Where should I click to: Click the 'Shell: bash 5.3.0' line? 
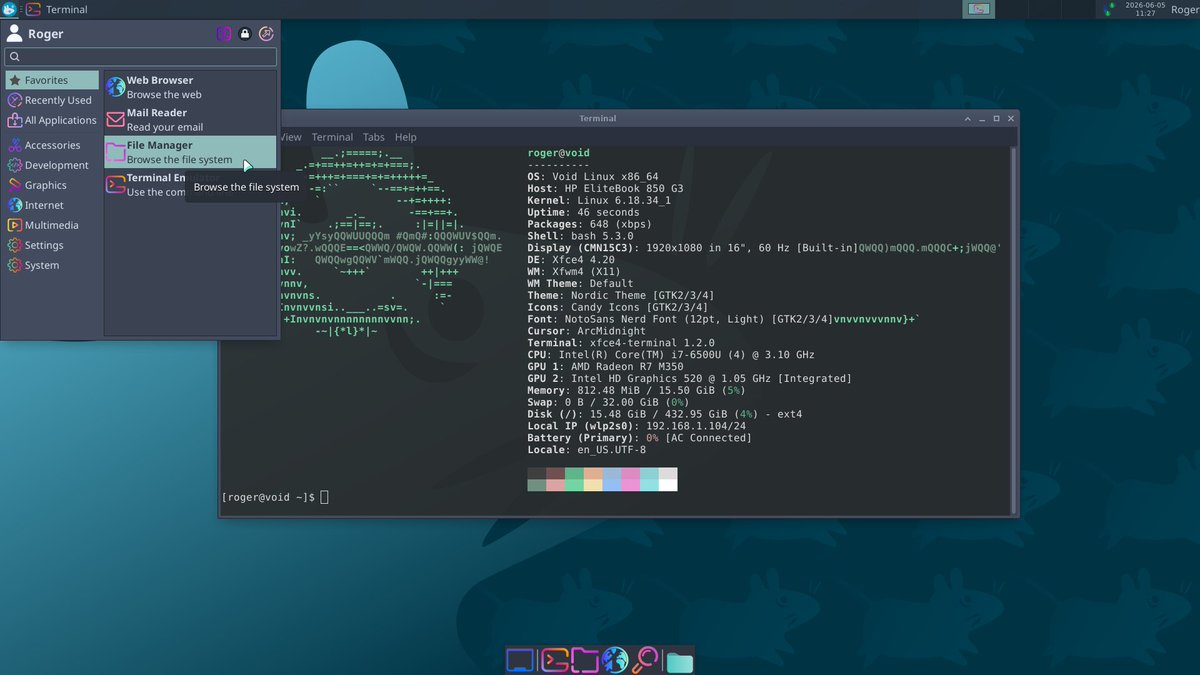582,236
